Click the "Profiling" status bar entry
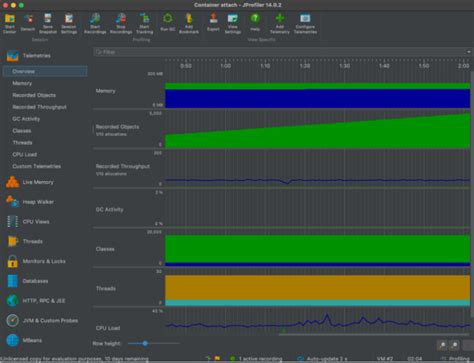 click(459, 359)
